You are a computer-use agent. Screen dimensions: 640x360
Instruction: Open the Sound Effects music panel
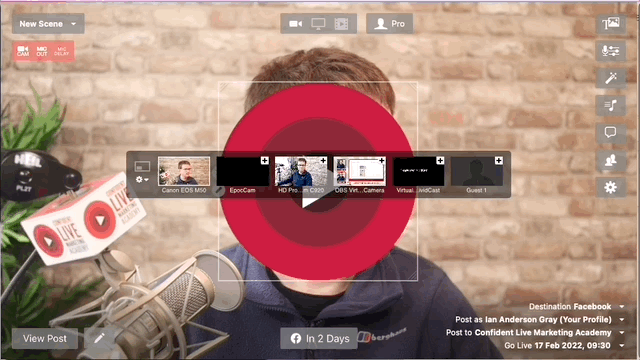(x=611, y=105)
